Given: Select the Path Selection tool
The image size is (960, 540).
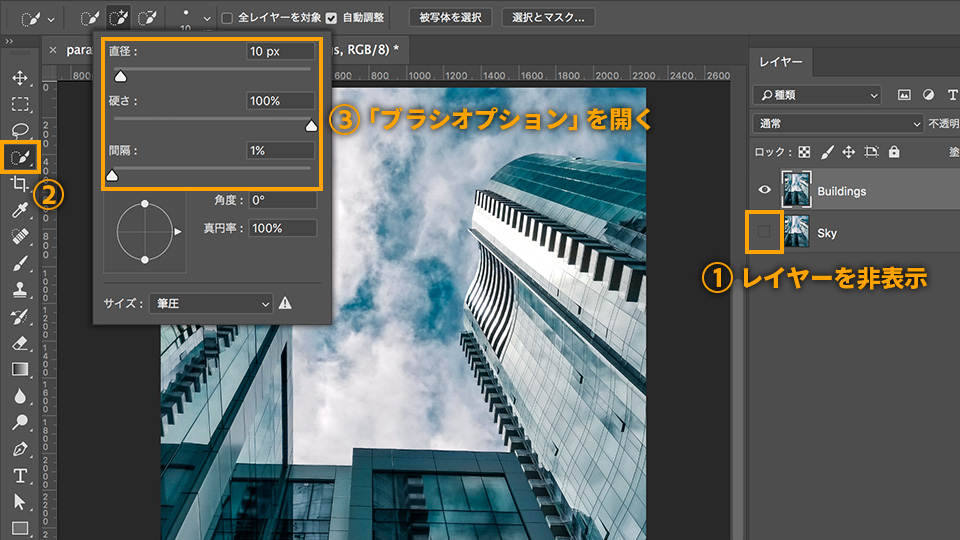Looking at the screenshot, I should coord(20,502).
